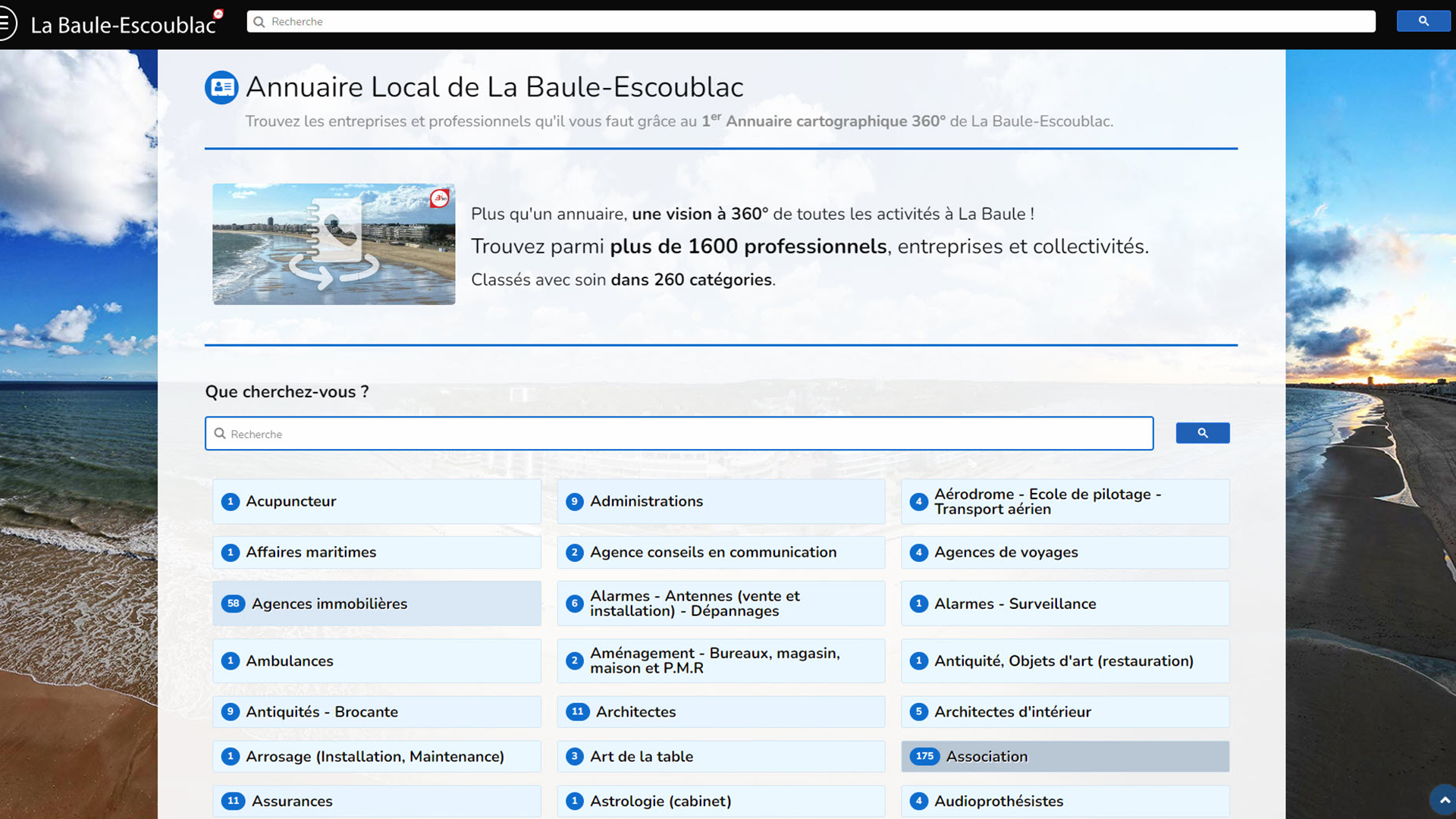Open the Audioprothésistes category
Image resolution: width=1456 pixels, height=819 pixels.
tap(1065, 802)
